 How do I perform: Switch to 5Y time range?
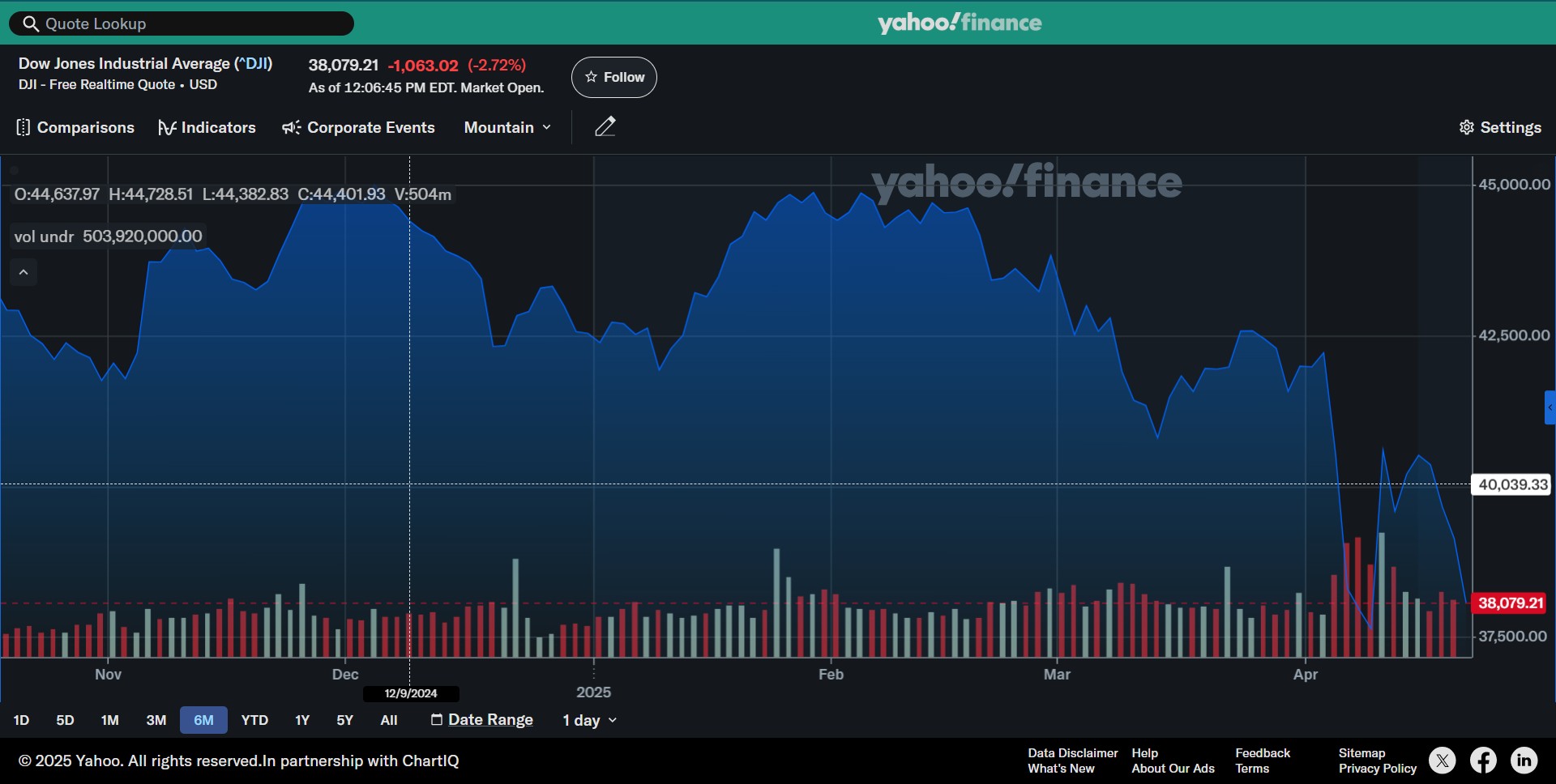pyautogui.click(x=344, y=720)
